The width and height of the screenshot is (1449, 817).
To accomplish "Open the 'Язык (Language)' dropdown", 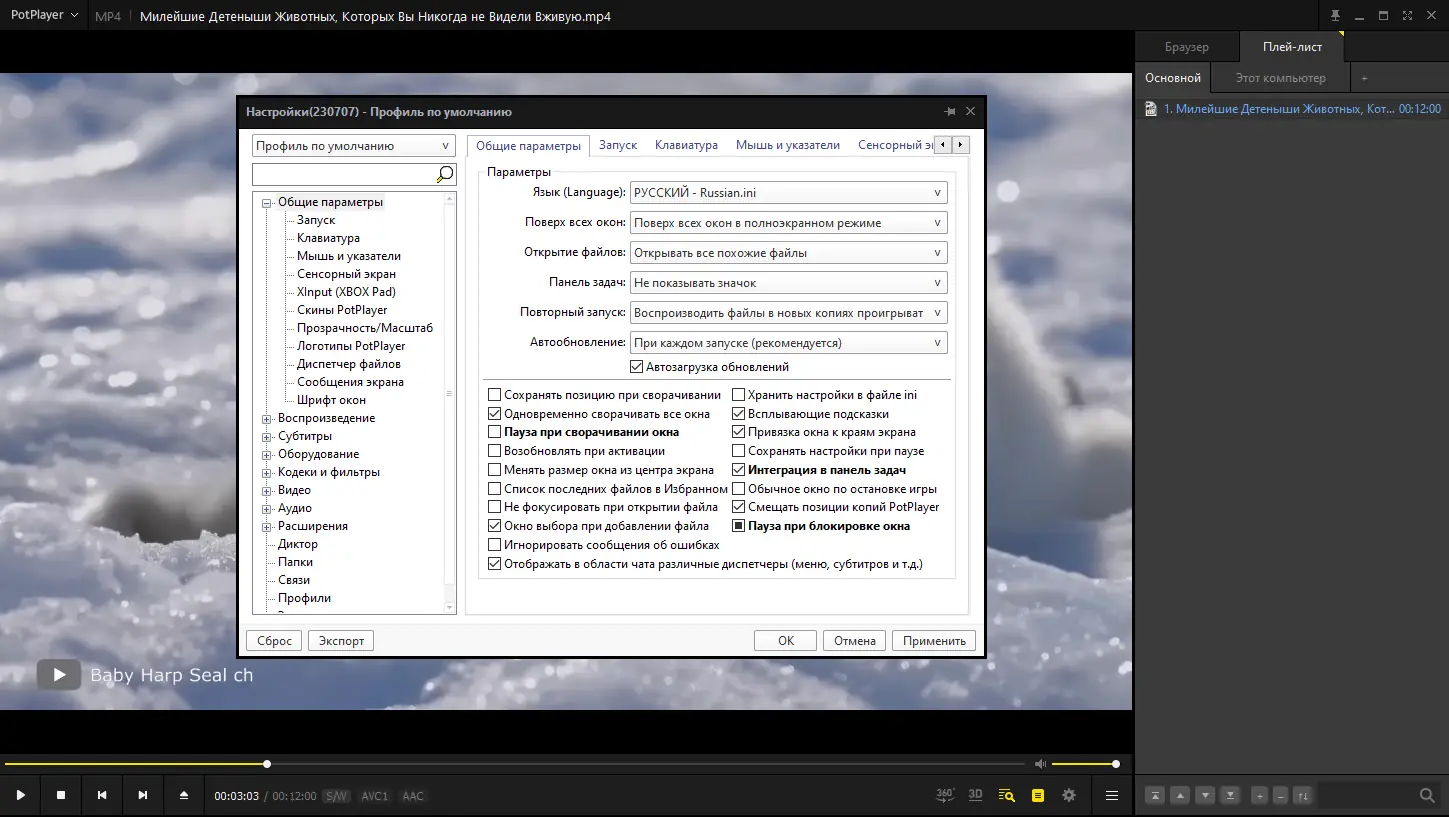I will 789,193.
